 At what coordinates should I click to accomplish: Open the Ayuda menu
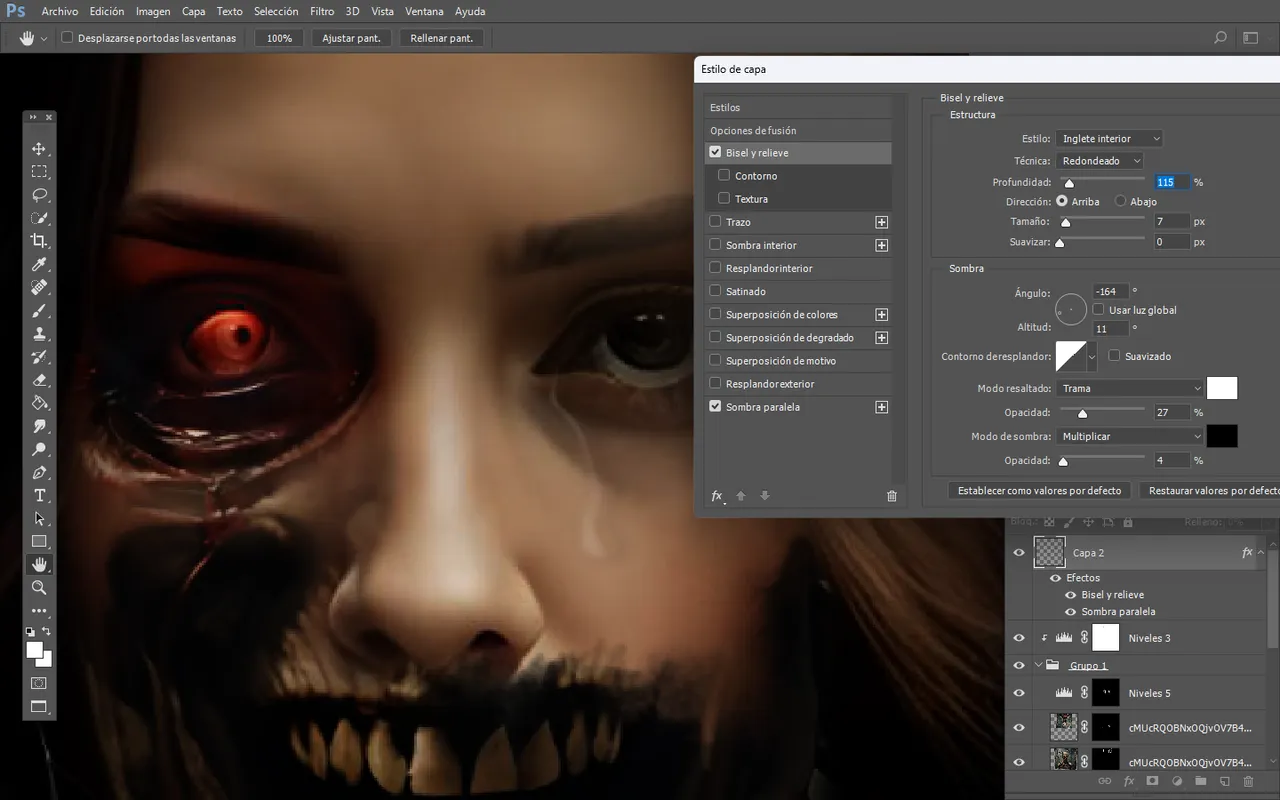click(470, 11)
